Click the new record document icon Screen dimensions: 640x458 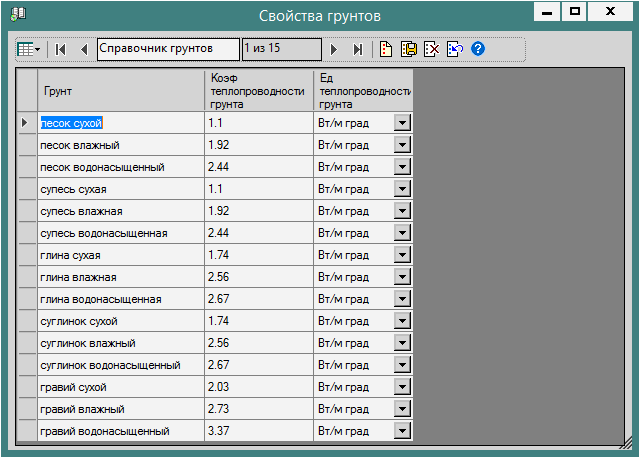(x=386, y=49)
